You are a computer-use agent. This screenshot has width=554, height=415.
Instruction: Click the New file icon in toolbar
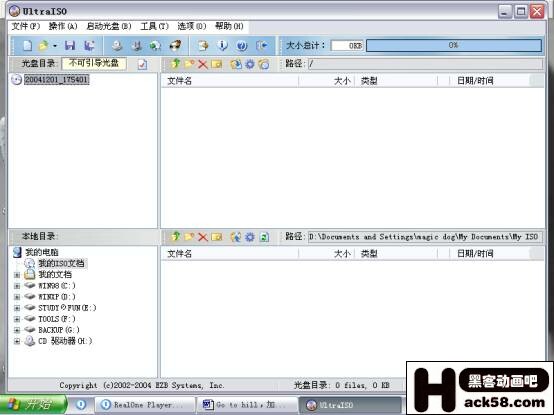[x=28, y=46]
